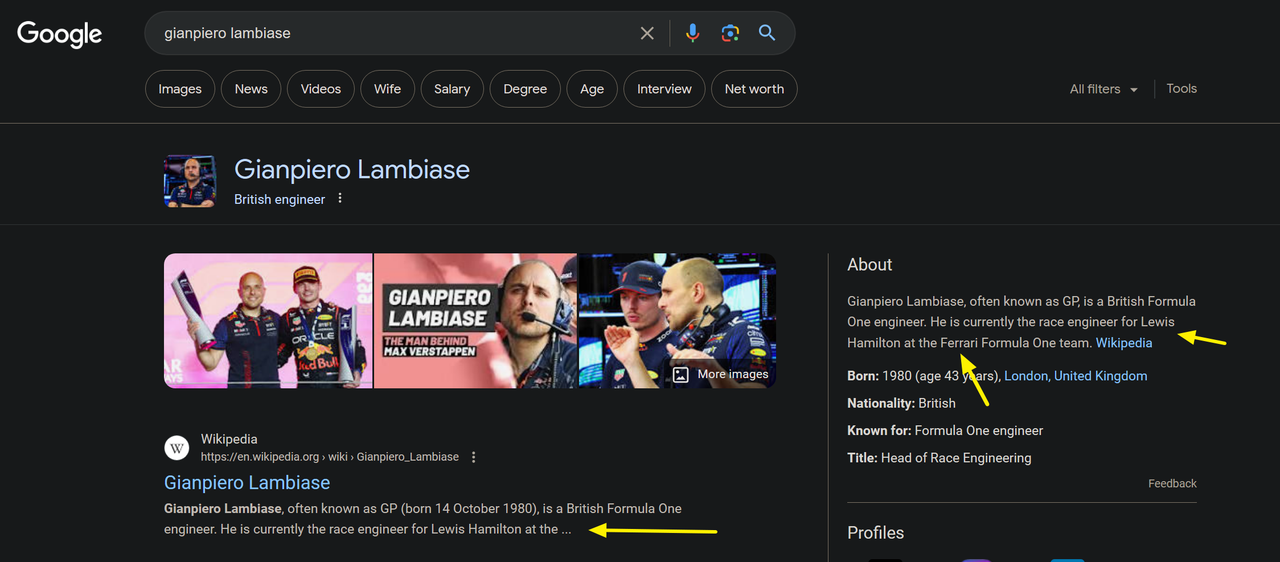
Task: Click the Wikipedia favicon on the result
Action: click(177, 448)
